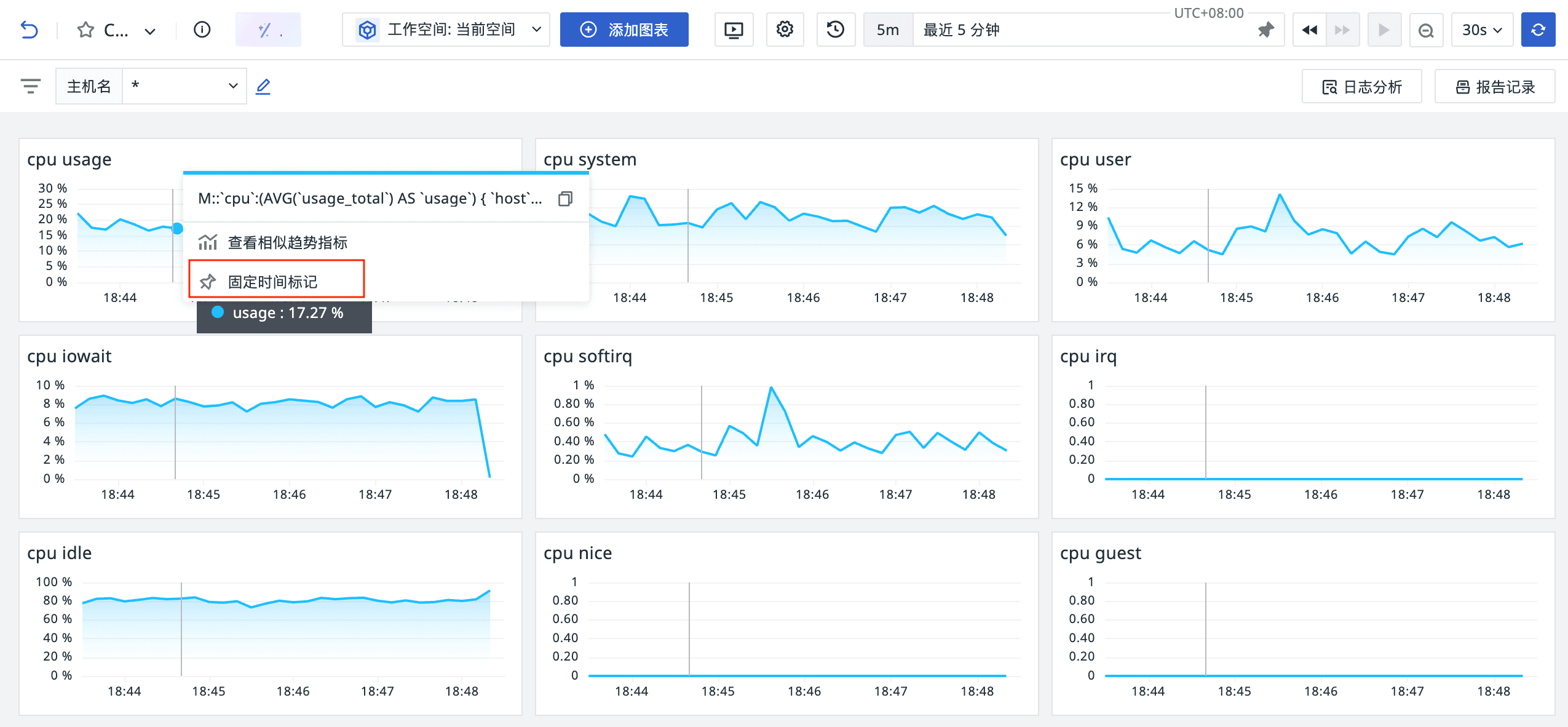This screenshot has height=727, width=1568.
Task: Step back time range with the rewind button
Action: point(1309,30)
